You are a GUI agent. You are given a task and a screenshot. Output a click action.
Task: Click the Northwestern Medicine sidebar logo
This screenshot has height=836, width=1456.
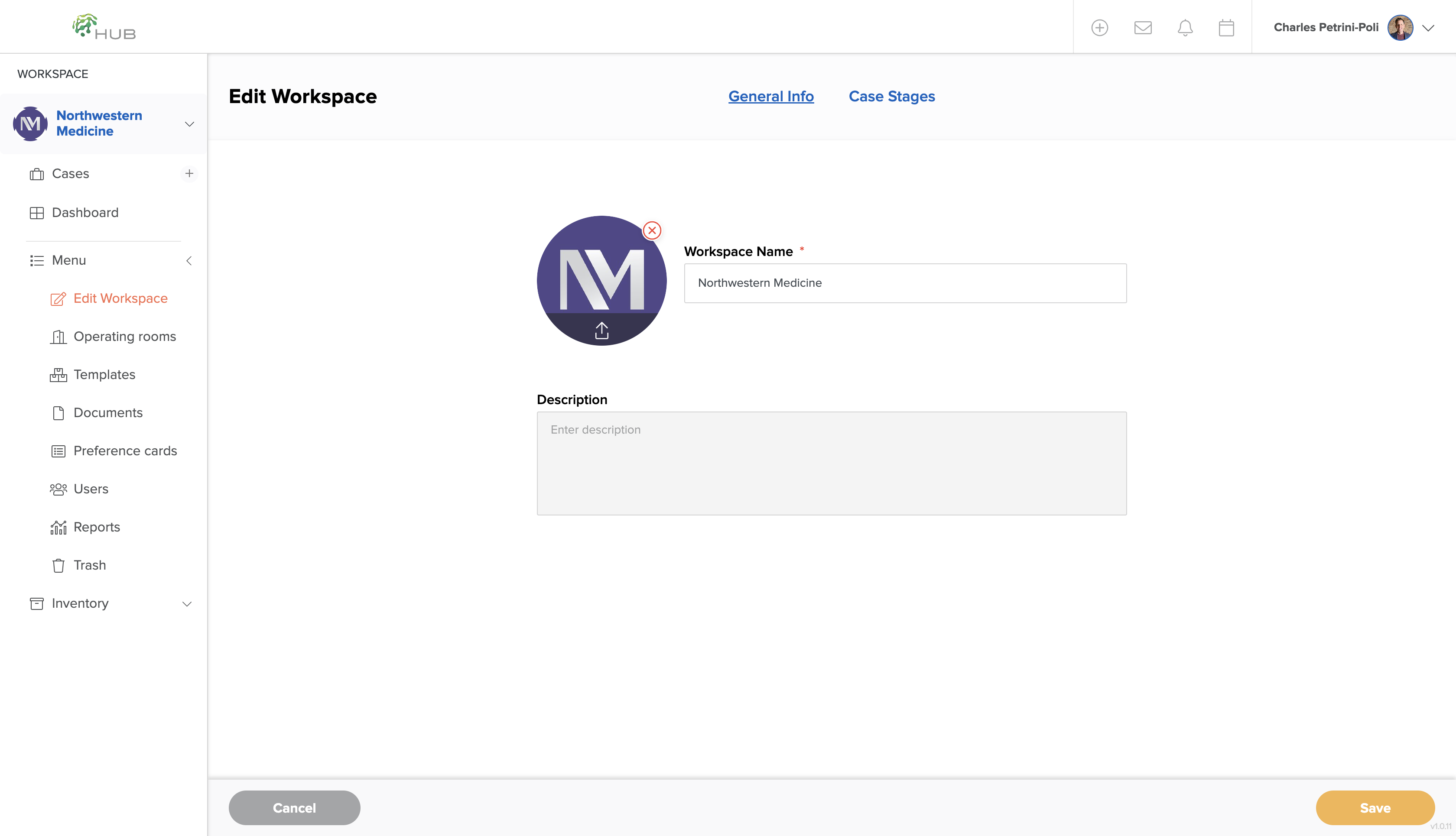click(x=30, y=123)
